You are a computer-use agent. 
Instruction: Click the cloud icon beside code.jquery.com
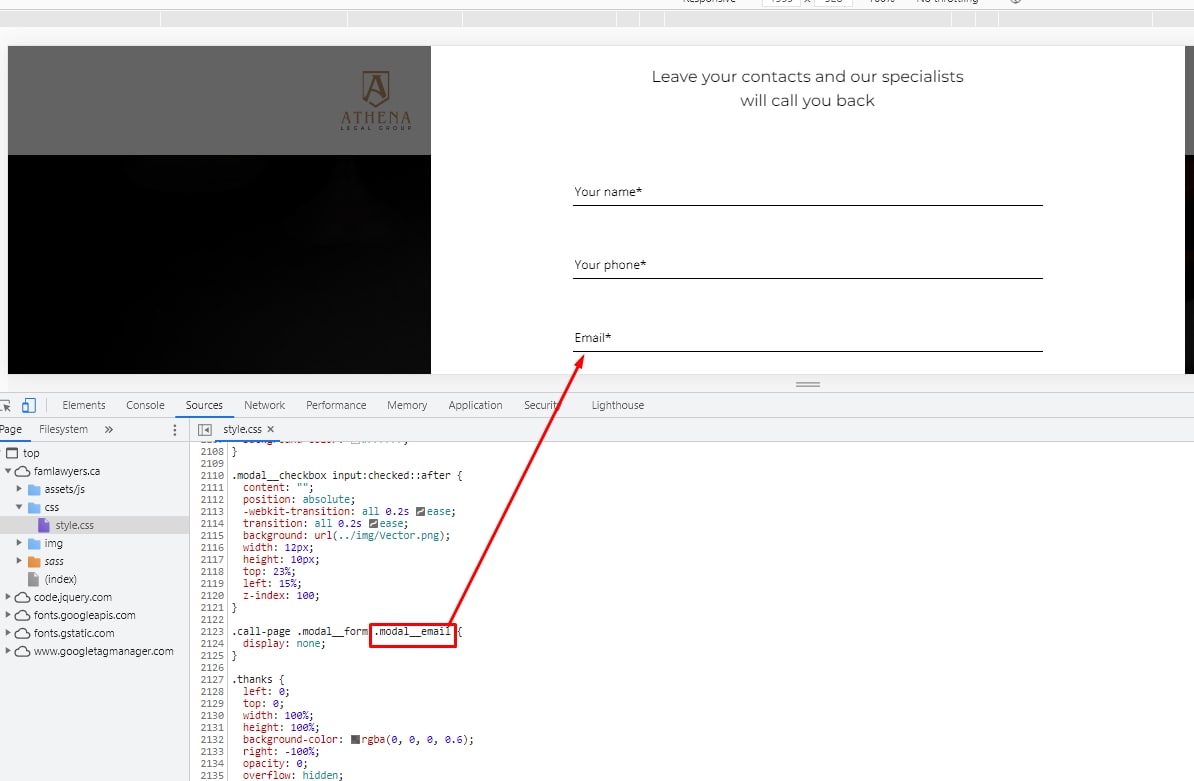(x=23, y=598)
